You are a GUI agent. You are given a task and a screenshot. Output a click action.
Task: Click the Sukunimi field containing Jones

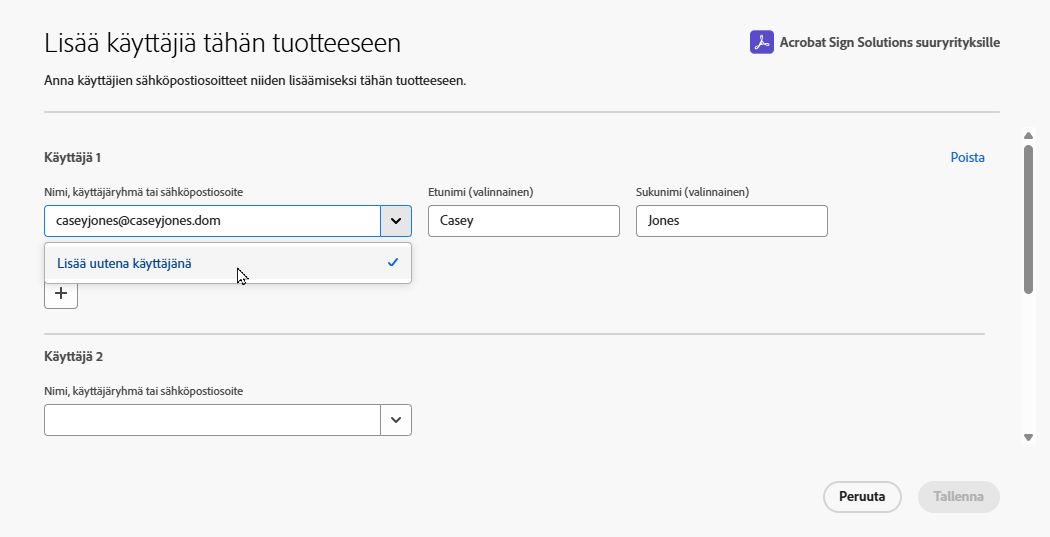pyautogui.click(x=731, y=221)
